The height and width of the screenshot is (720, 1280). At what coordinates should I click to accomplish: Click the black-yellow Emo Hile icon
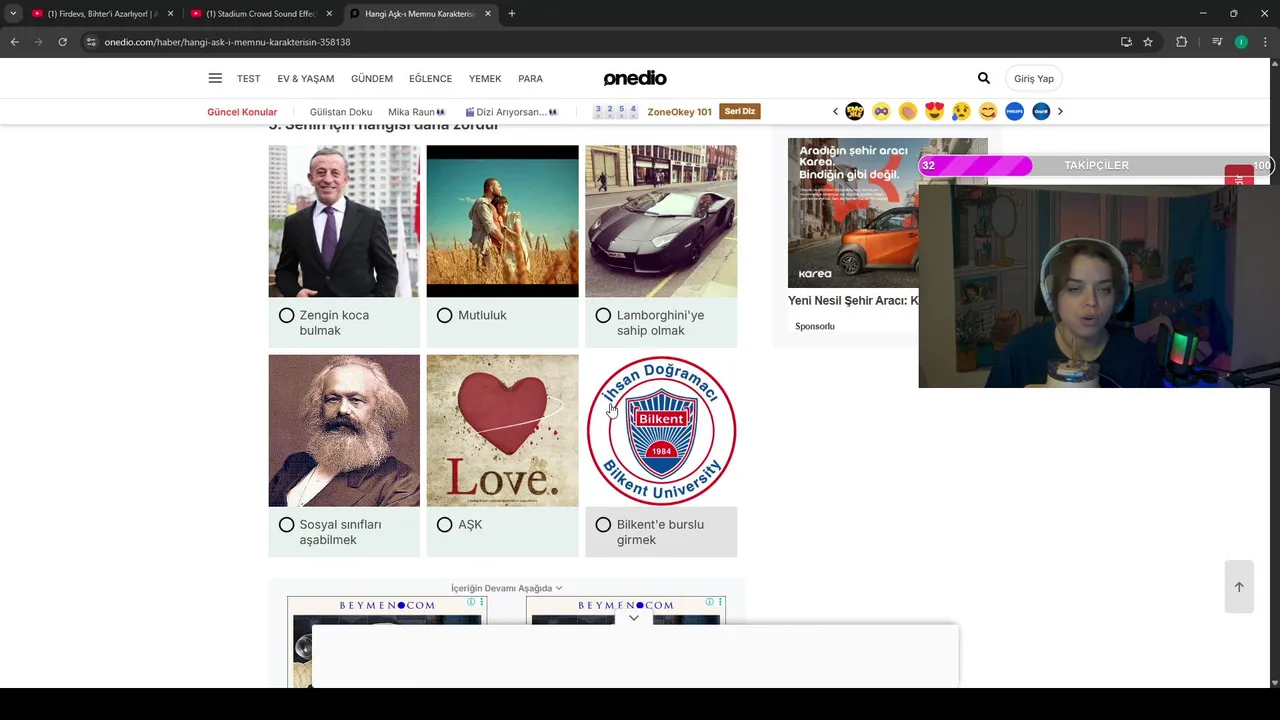(854, 111)
